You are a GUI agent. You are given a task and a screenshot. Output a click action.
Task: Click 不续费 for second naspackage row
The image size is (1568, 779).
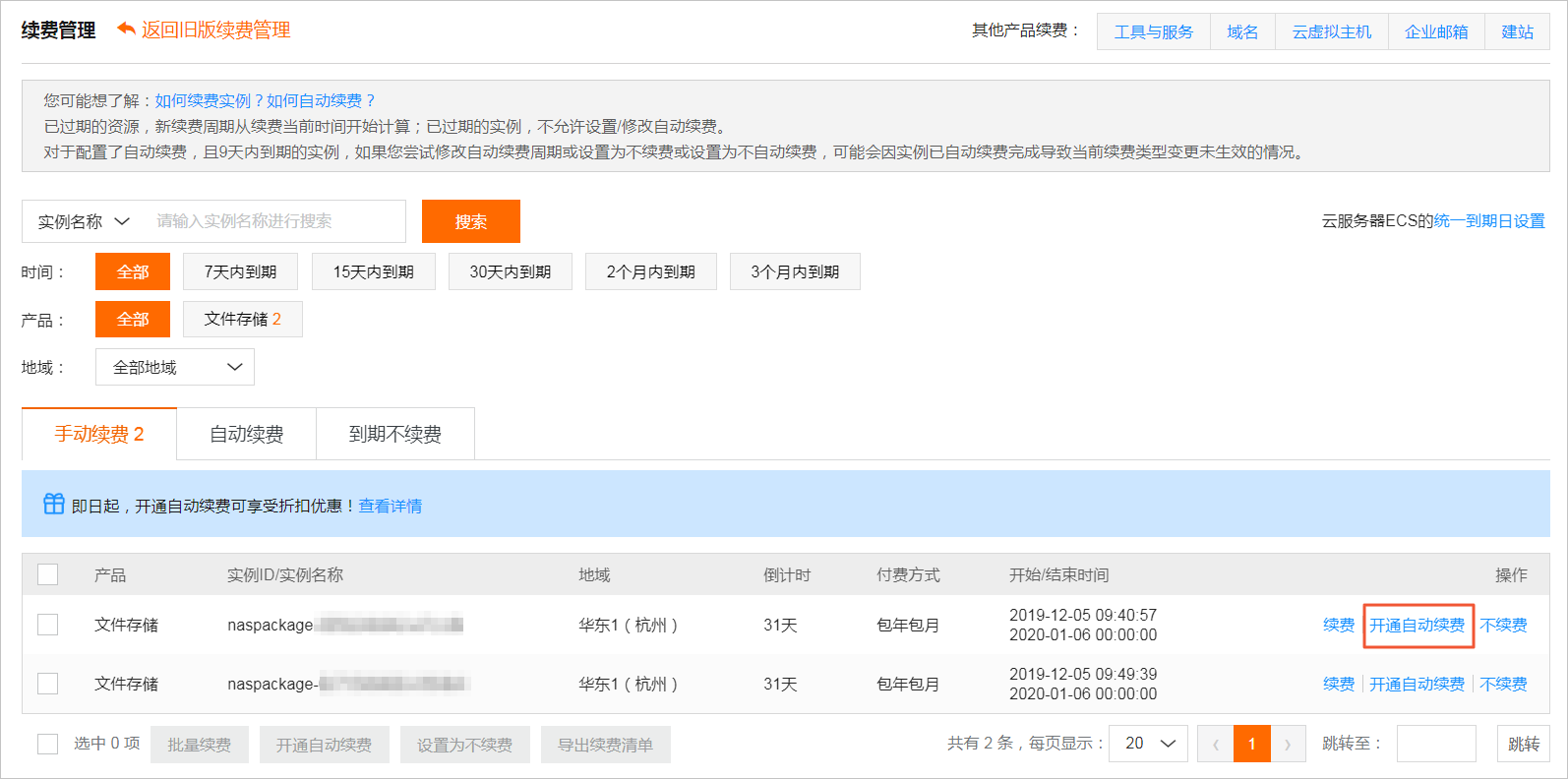(x=1504, y=684)
